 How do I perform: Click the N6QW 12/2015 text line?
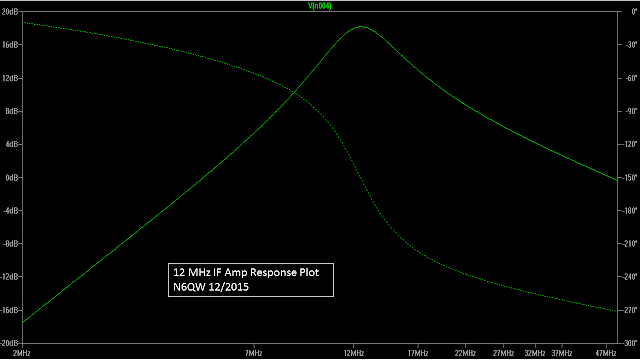coord(211,287)
